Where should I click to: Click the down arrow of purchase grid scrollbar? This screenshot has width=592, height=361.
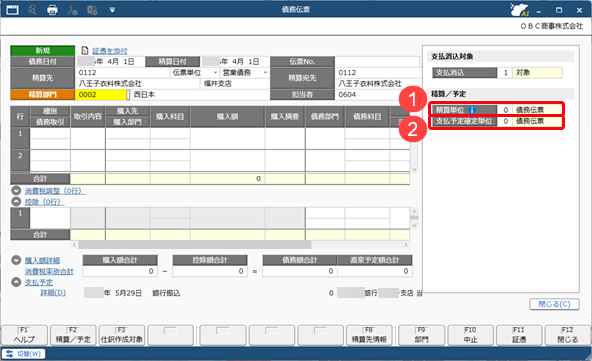pos(414,170)
